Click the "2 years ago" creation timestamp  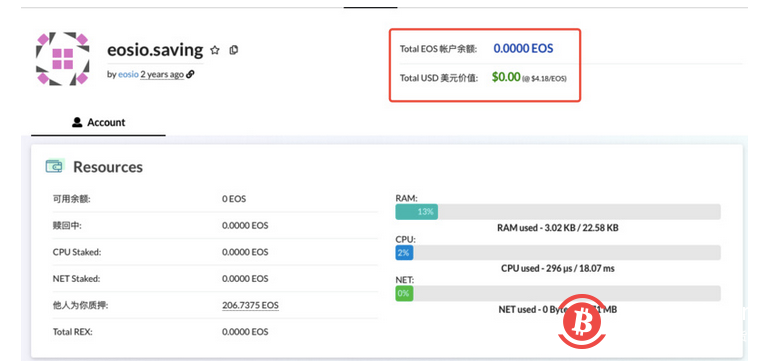(x=162, y=74)
